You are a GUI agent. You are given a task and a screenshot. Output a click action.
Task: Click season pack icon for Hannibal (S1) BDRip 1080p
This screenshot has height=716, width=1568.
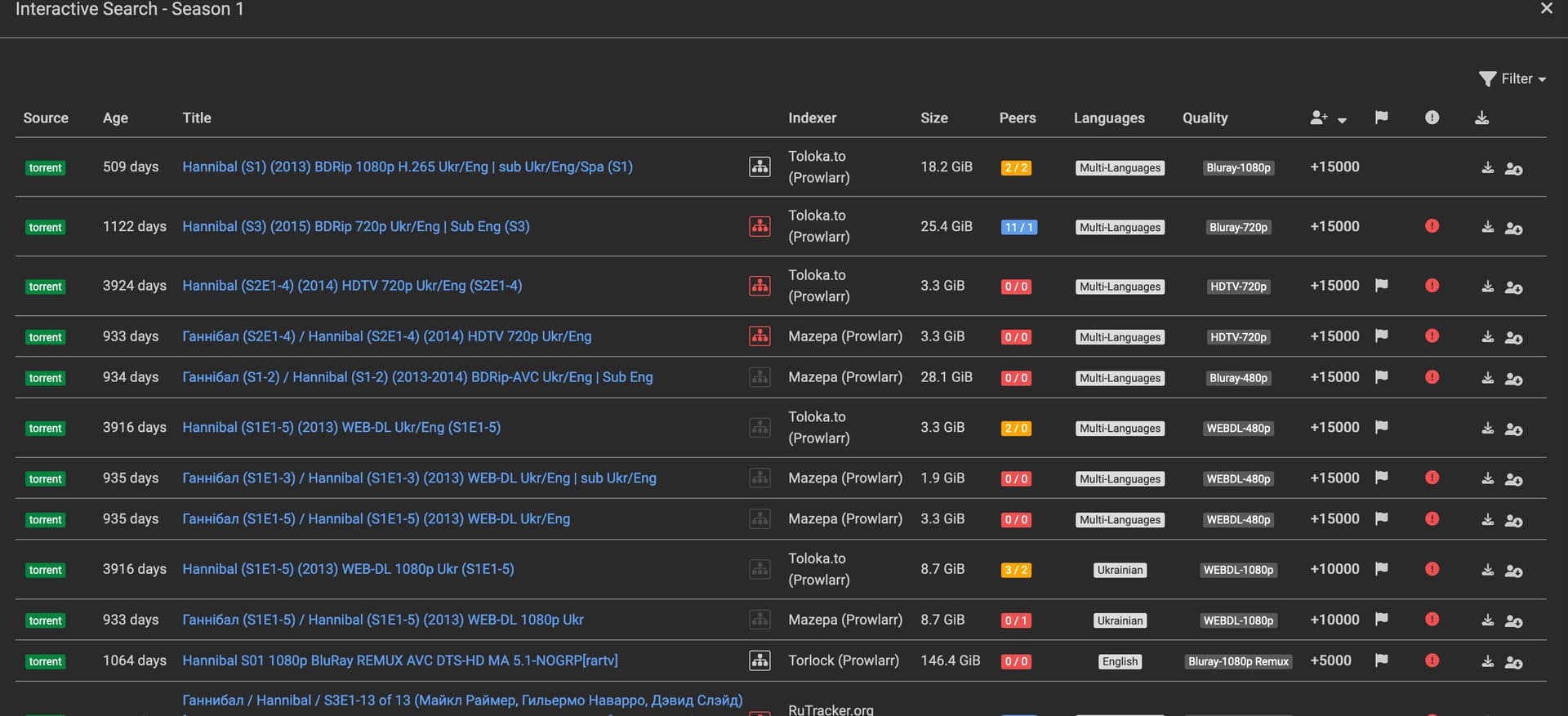tap(759, 167)
